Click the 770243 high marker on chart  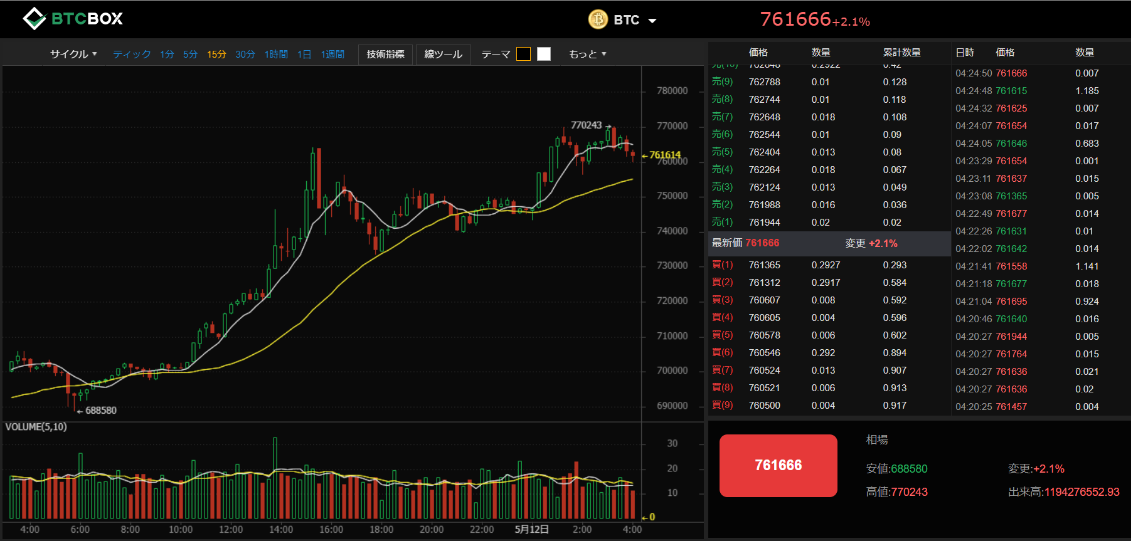[x=590, y=126]
